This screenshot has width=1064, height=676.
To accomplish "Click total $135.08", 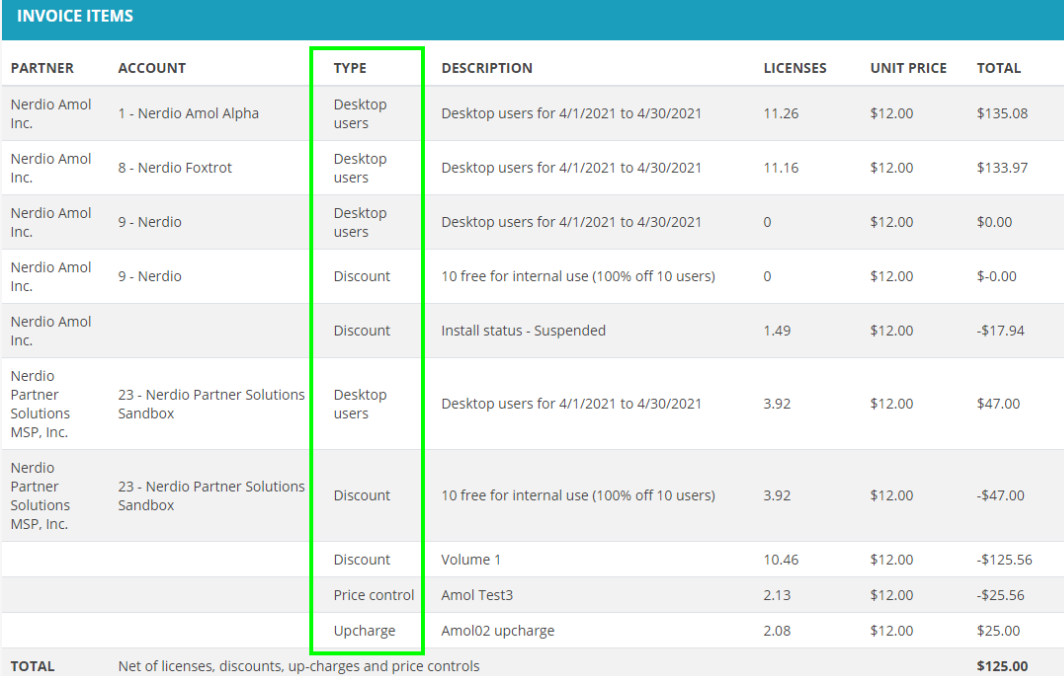I will pos(1002,113).
